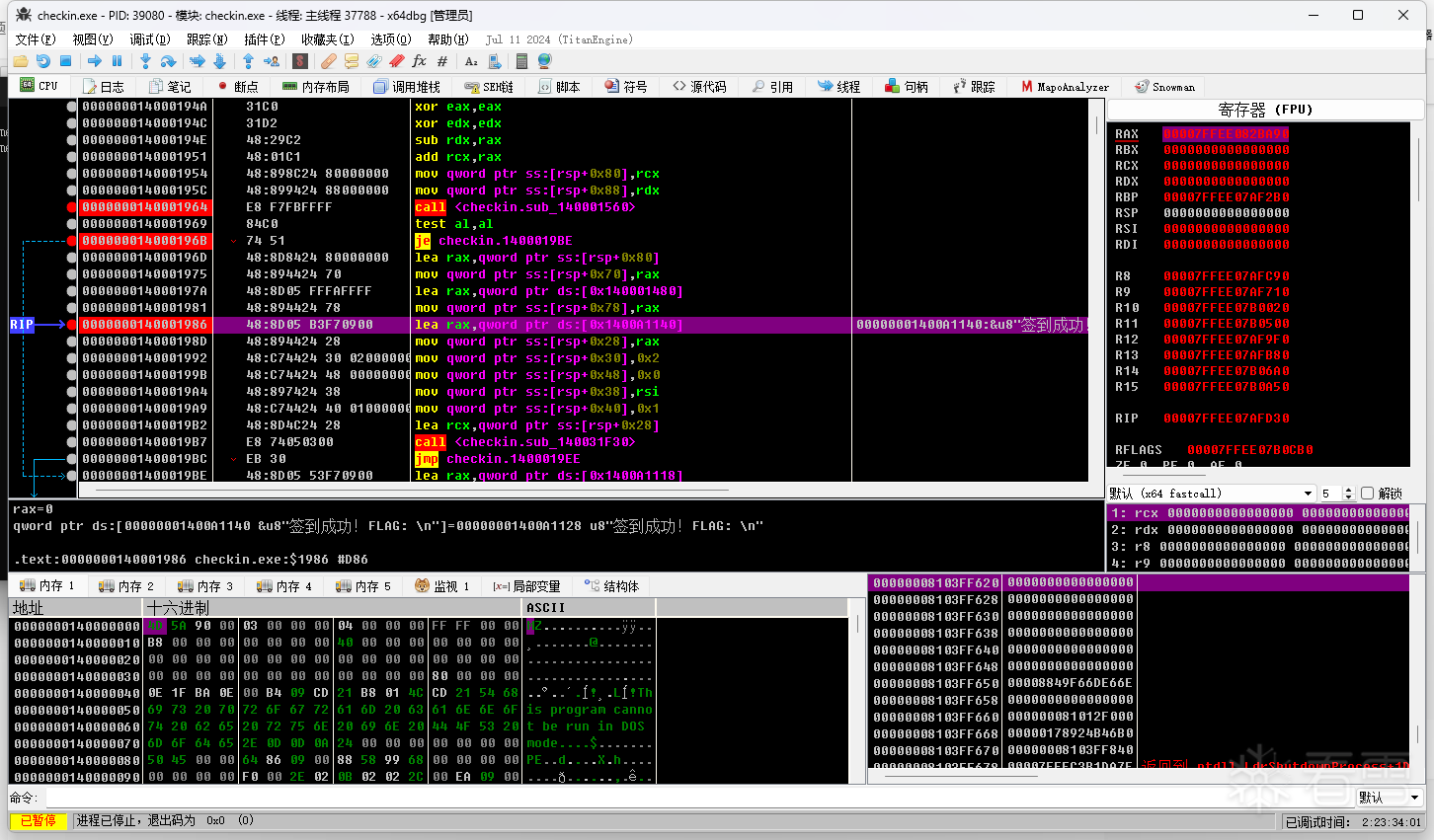Screen dimensions: 1434x840
Task: Pause execution using the pause icon
Action: (117, 61)
